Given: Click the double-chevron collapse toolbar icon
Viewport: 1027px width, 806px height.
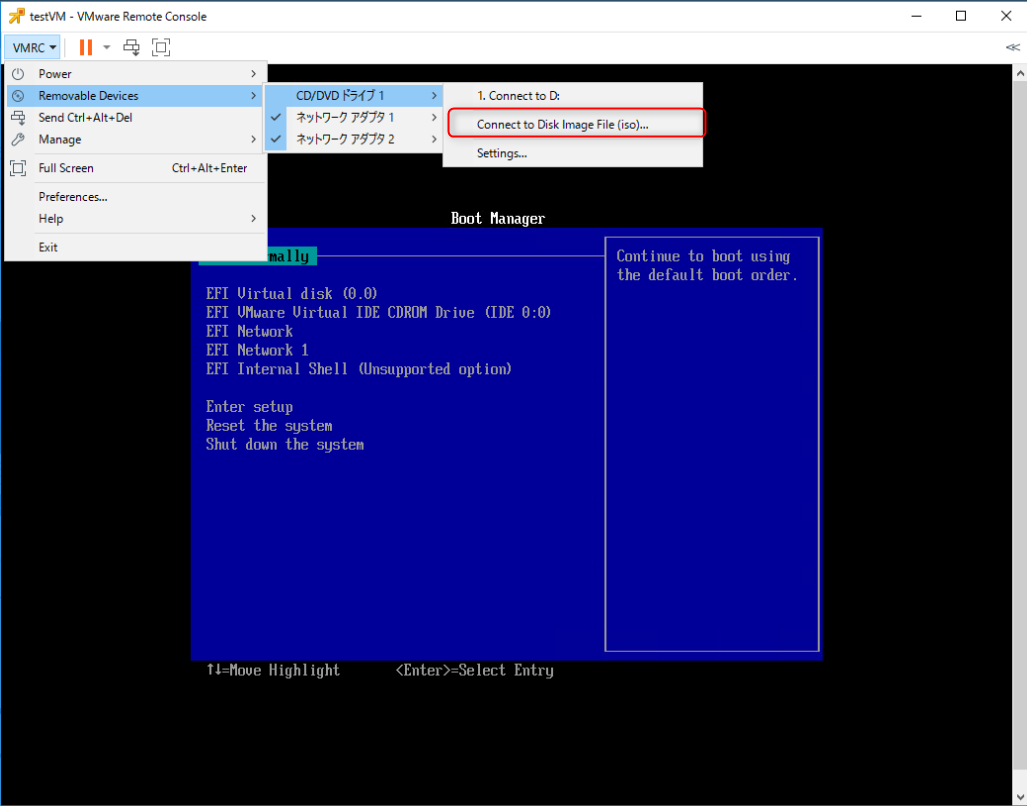Looking at the screenshot, I should pyautogui.click(x=1012, y=47).
